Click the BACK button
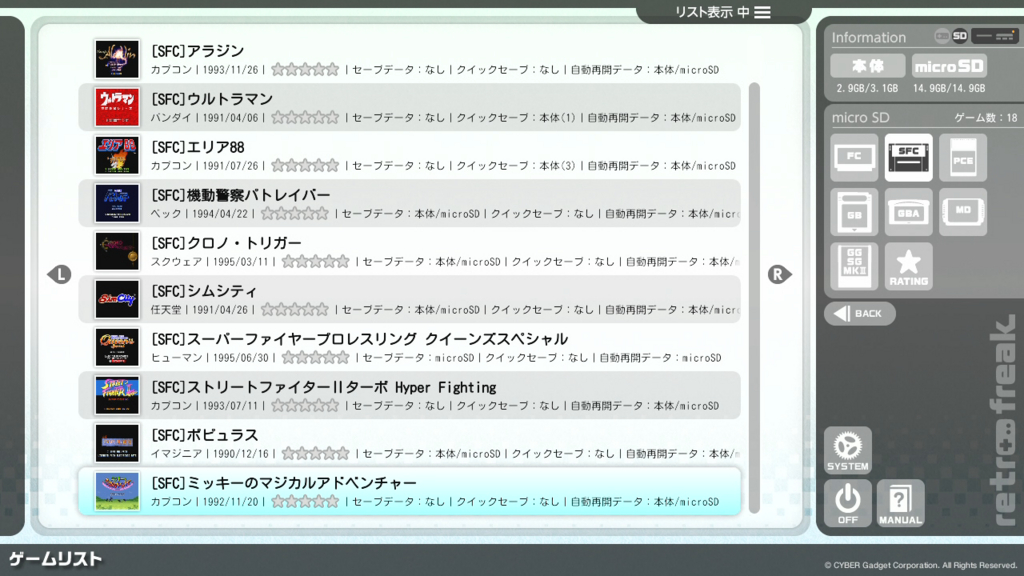Screen dimensions: 1024x576 point(859,313)
